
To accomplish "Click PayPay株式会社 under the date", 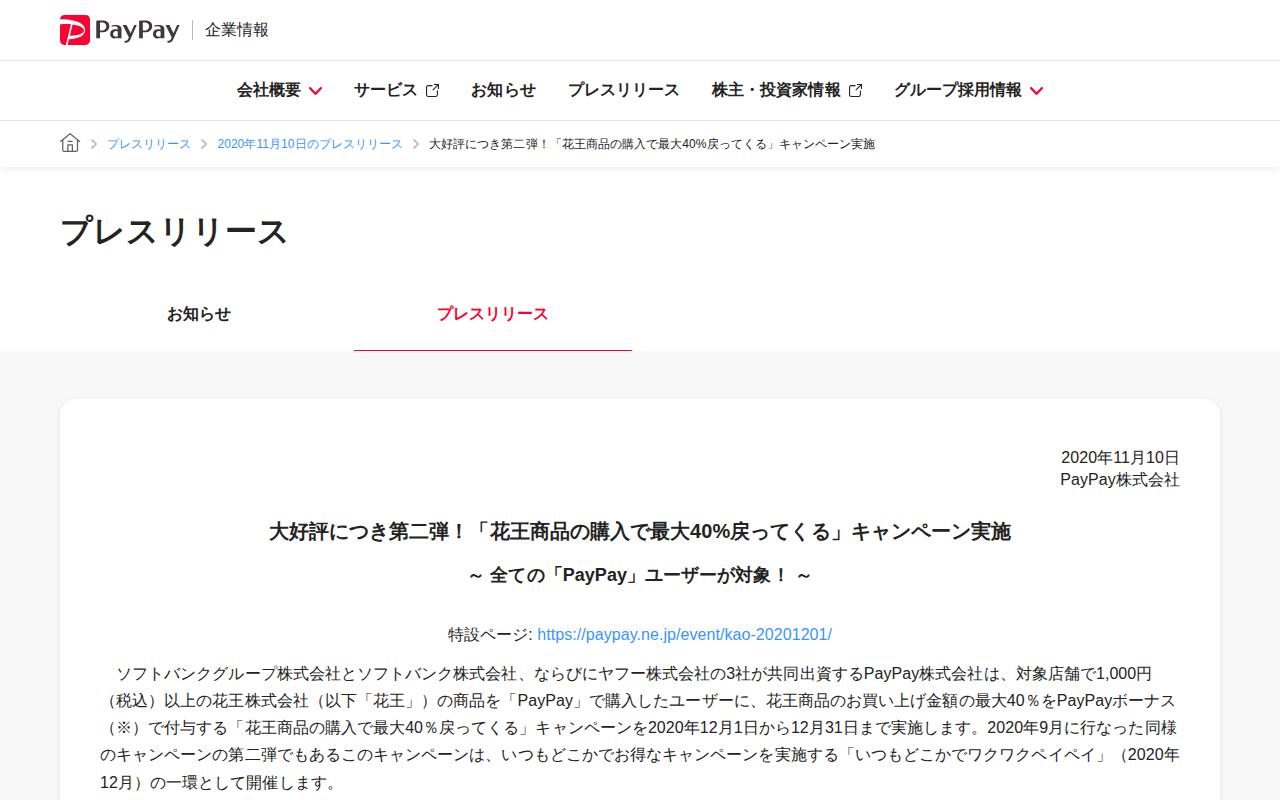I will coord(1120,480).
